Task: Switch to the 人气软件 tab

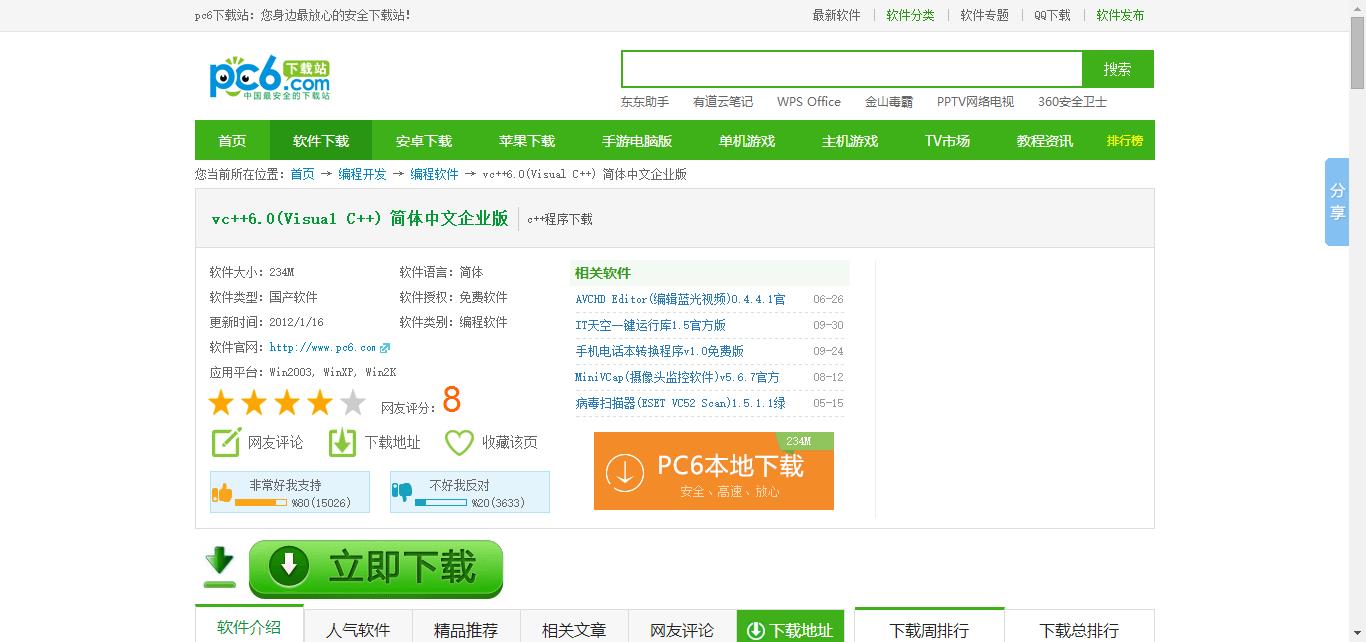Action: (x=358, y=628)
